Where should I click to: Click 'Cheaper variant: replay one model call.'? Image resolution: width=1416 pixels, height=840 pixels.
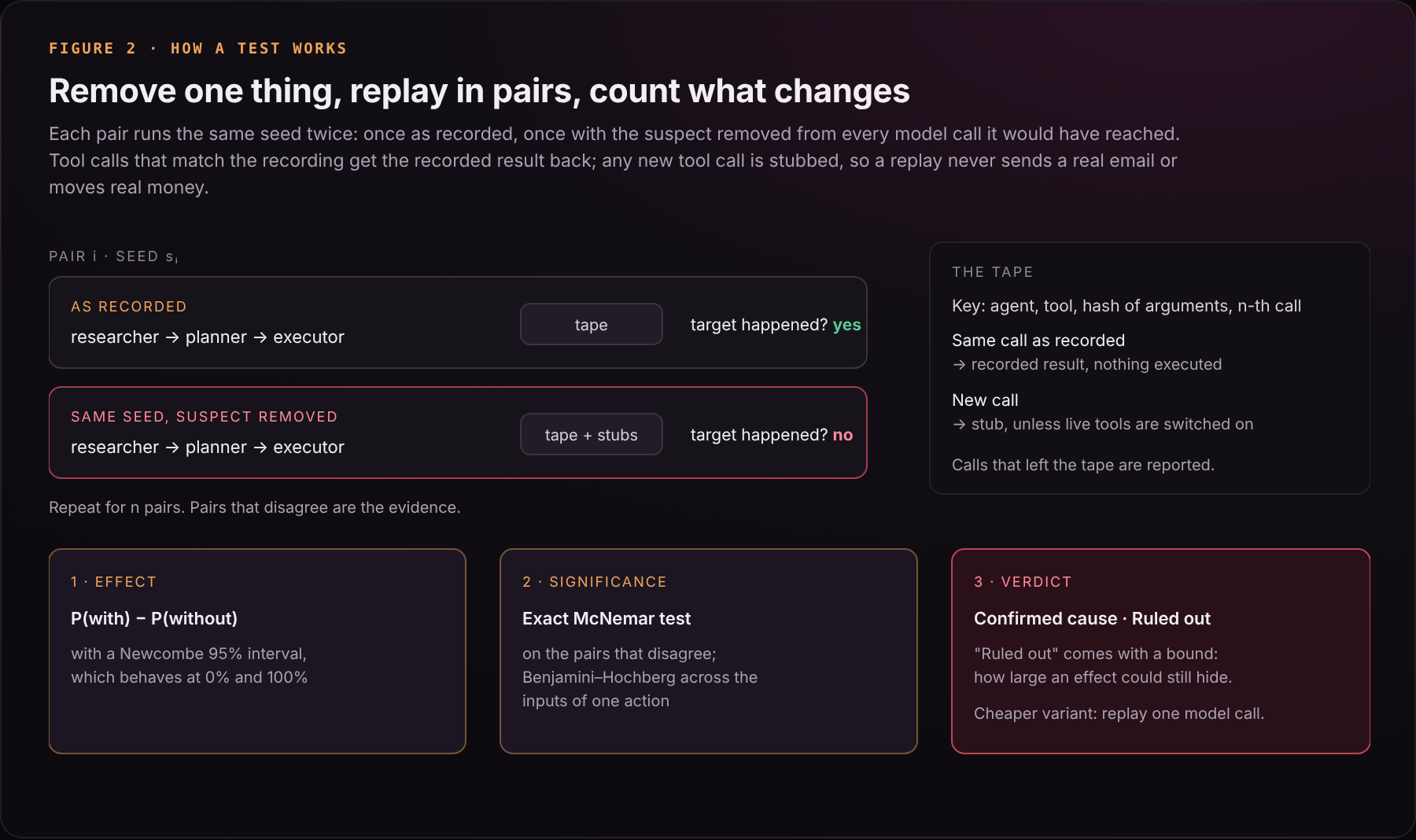point(1119,713)
